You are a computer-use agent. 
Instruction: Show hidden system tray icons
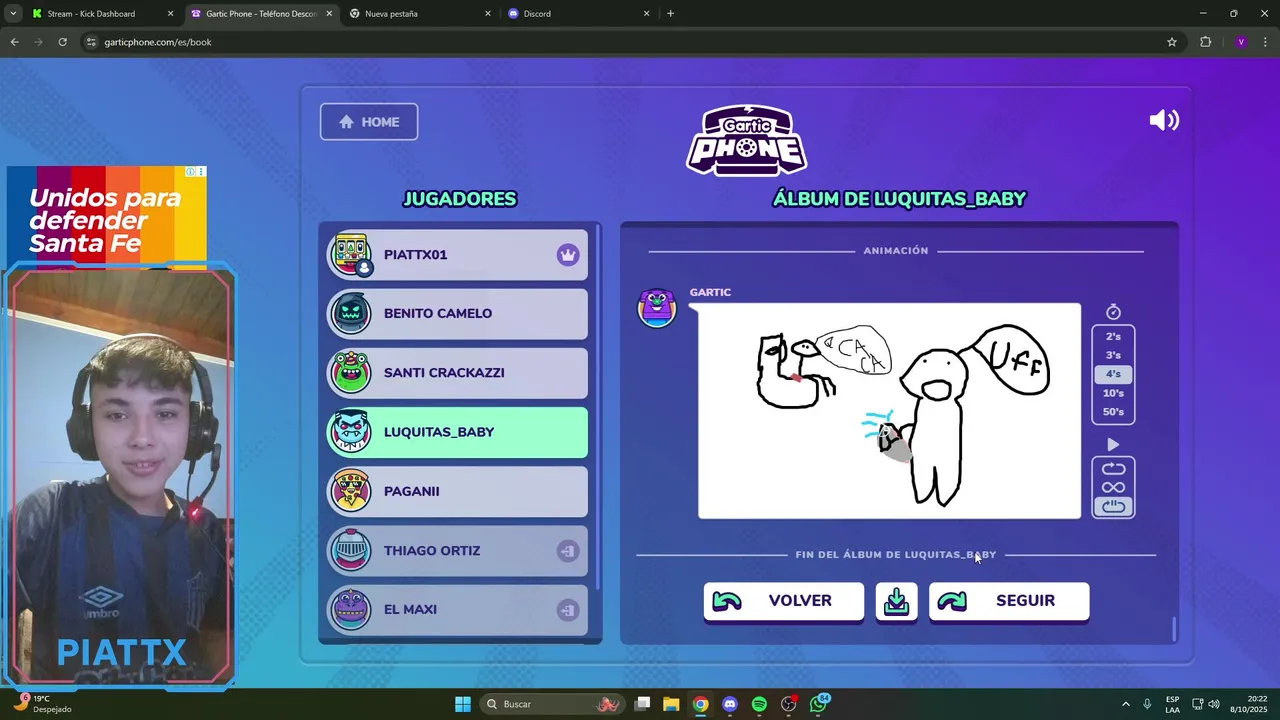pyautogui.click(x=1125, y=704)
